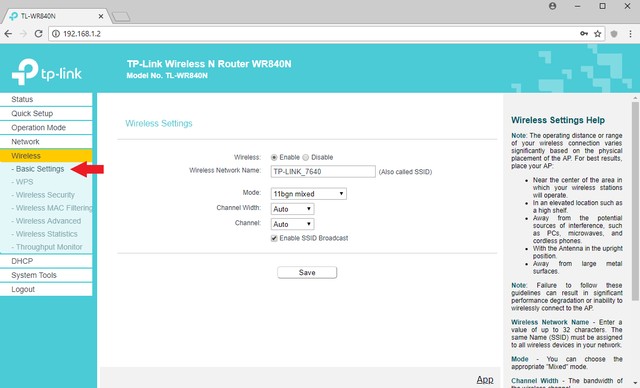Open the Chrome profile avatar icon
This screenshot has height=388, width=640.
[x=553, y=6]
